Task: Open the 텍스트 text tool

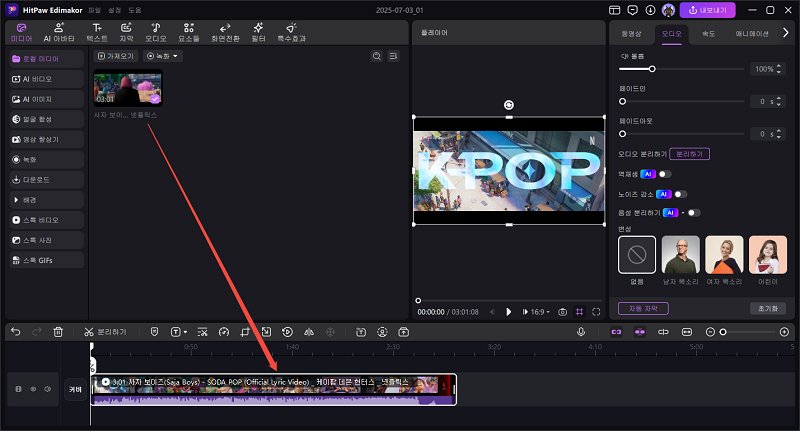Action: (97, 32)
